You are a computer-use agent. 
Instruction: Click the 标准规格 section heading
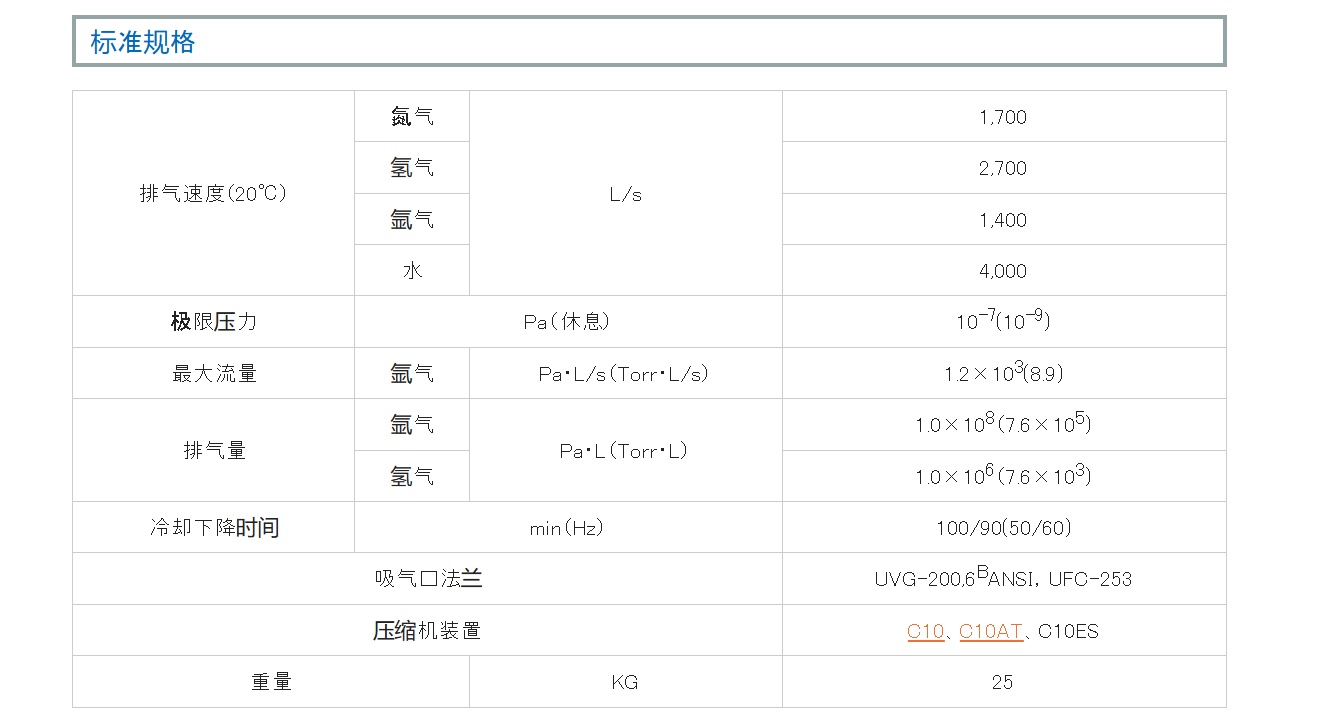tap(143, 42)
